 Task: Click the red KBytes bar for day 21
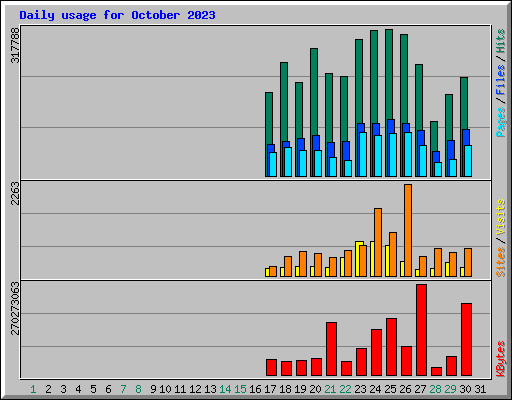(x=331, y=349)
